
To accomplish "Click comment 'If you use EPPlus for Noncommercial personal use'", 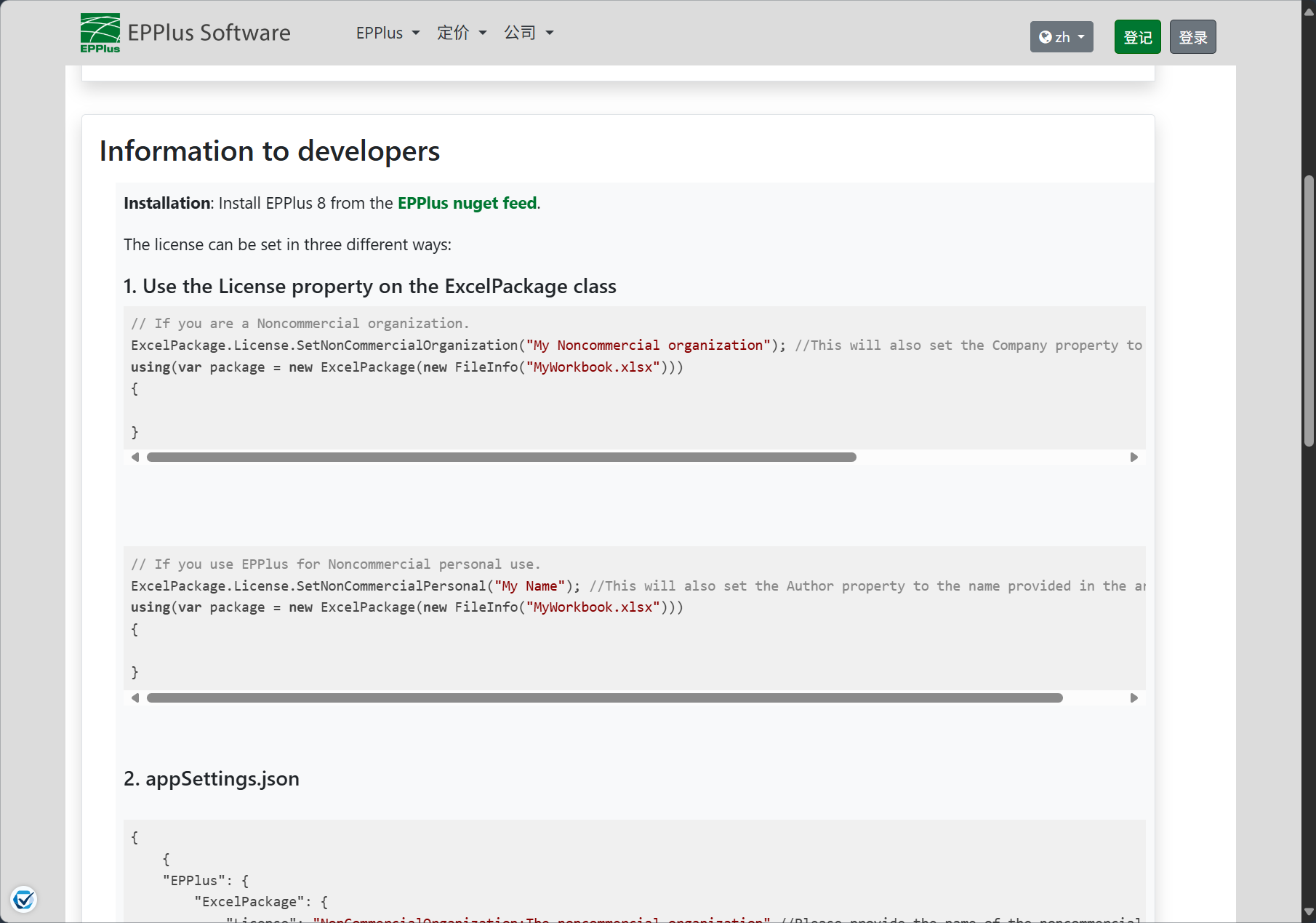I will 336,564.
